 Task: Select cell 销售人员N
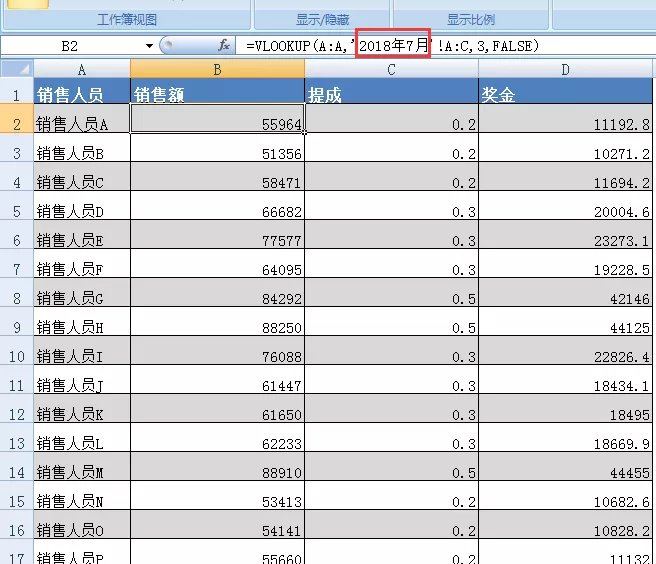click(x=82, y=495)
